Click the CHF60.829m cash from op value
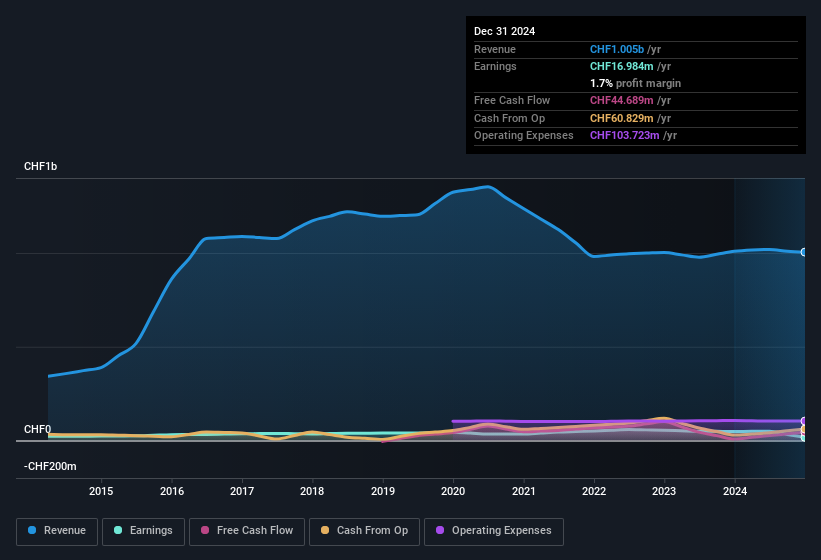 click(x=622, y=118)
